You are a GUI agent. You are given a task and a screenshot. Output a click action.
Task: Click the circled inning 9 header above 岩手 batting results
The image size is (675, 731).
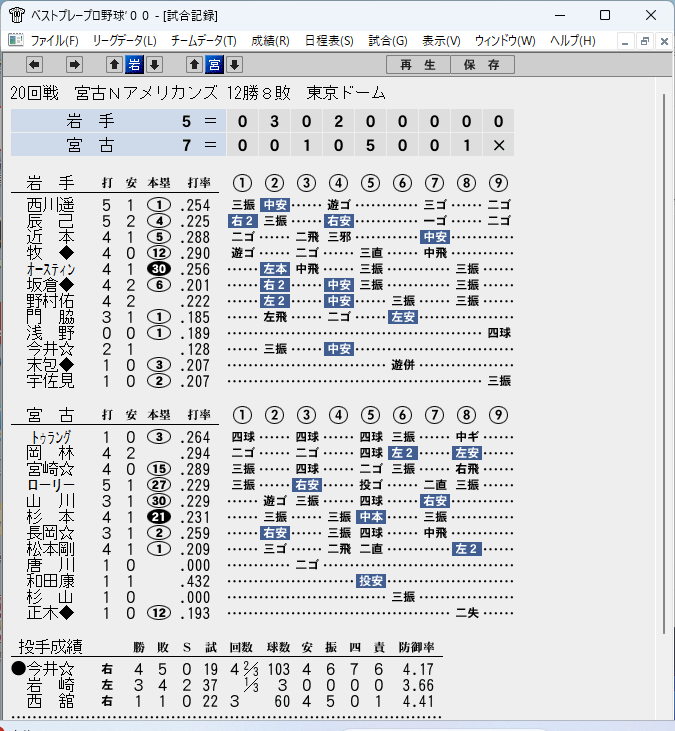point(498,183)
